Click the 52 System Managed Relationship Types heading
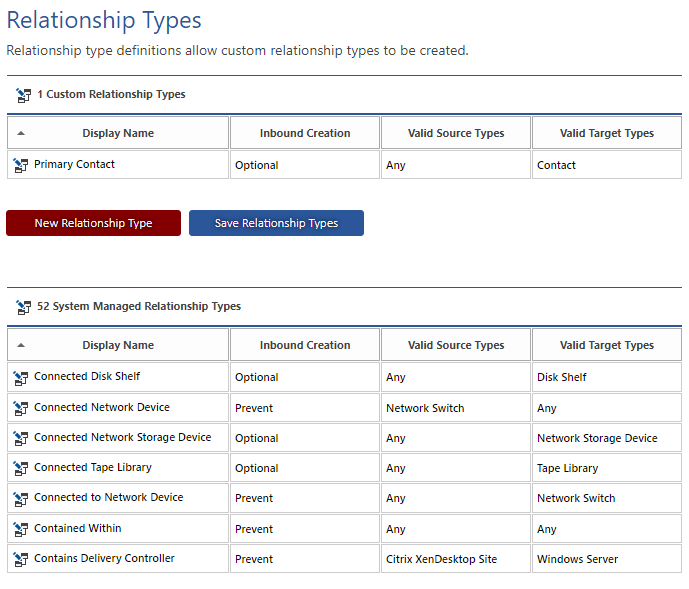Screen dimensions: 689x589 (139, 306)
